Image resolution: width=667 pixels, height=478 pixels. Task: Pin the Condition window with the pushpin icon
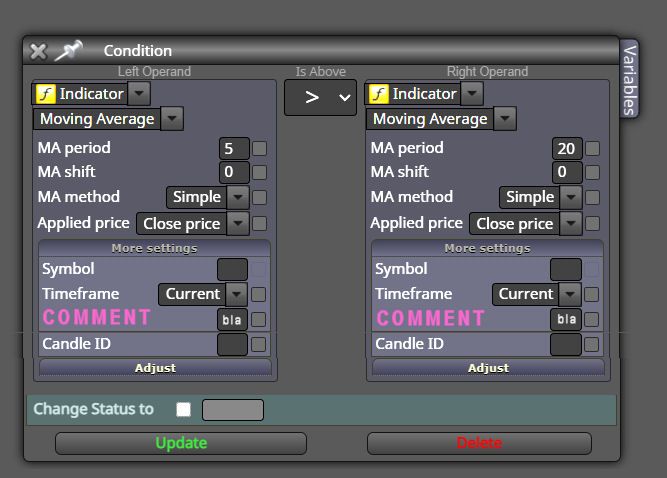(68, 51)
